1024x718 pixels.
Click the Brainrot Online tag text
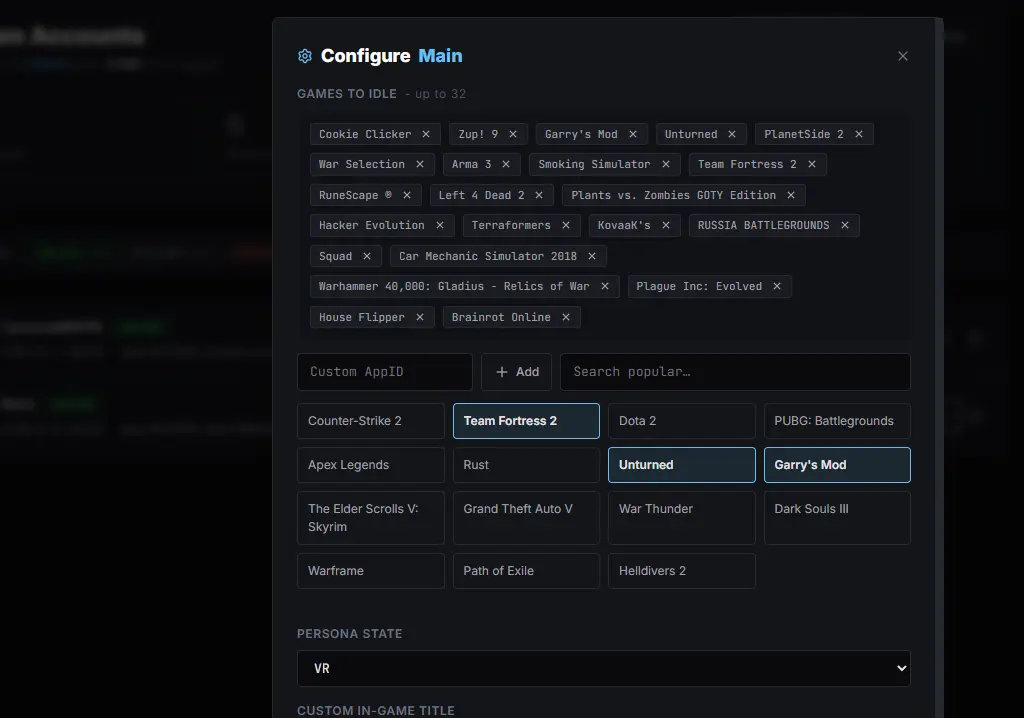501,317
